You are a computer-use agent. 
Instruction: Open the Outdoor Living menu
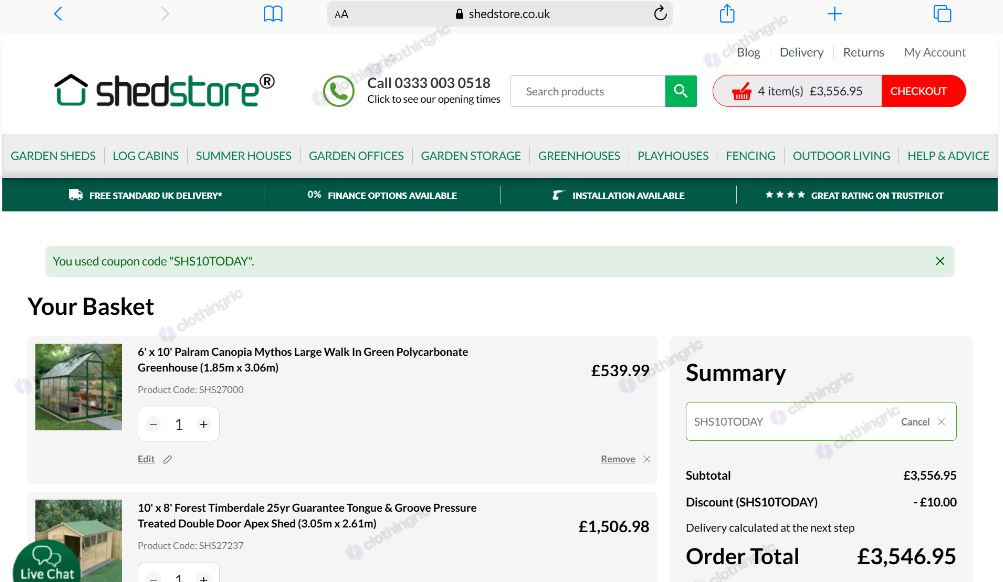coord(841,156)
